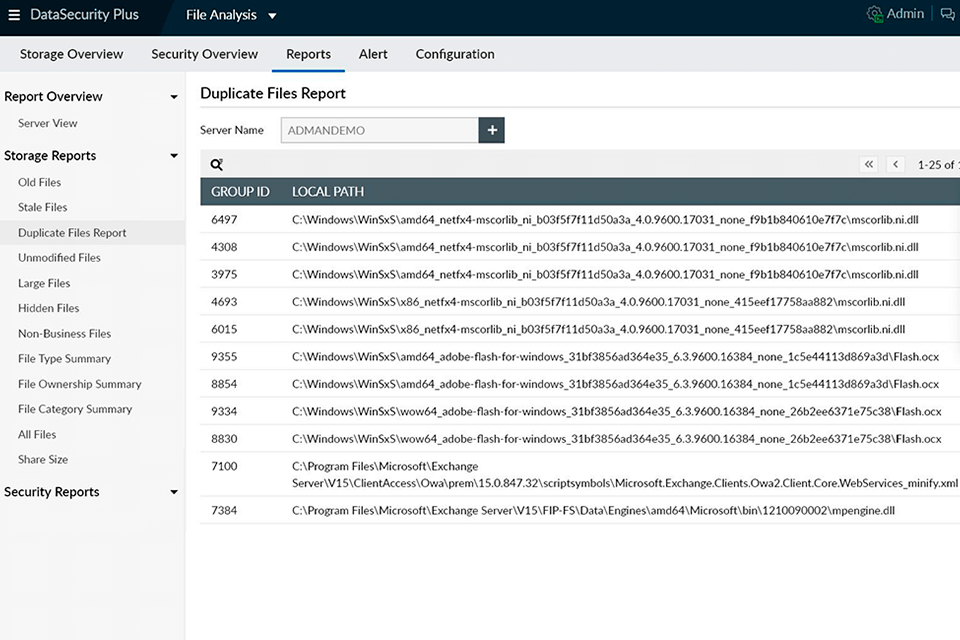The image size is (960, 640).
Task: Open the hamburger menu icon
Action: point(14,15)
